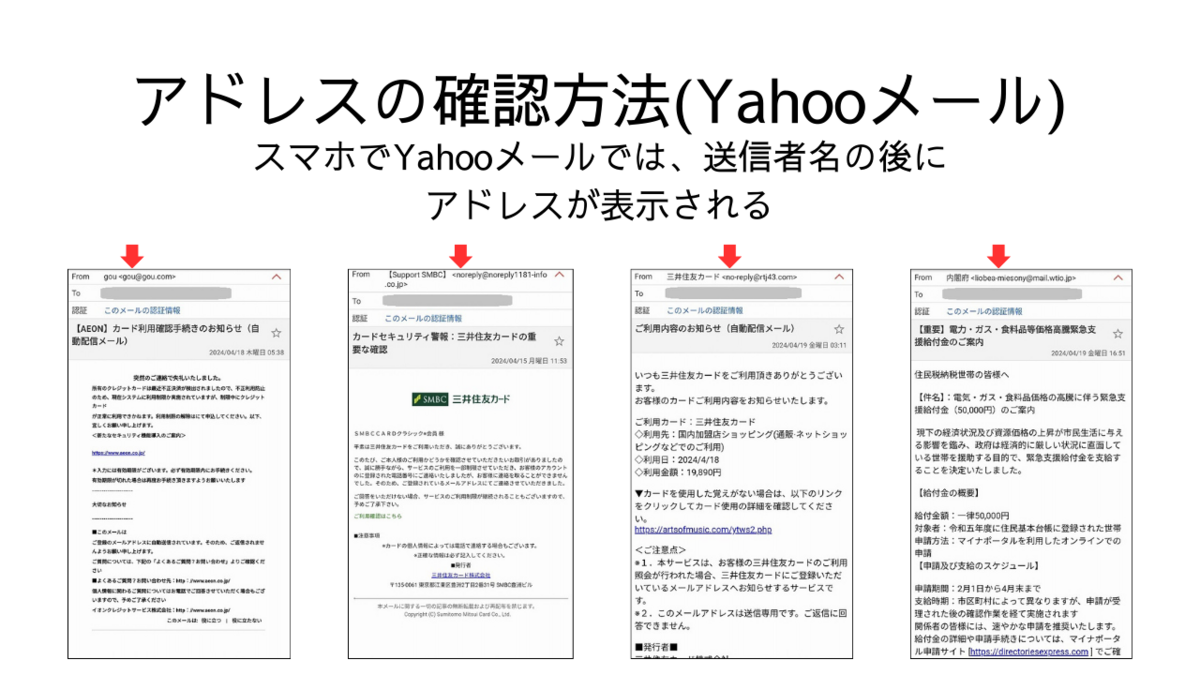Star the 電力・ガス・食料品 email
Screen dimensions: 1200x675
point(1117,333)
